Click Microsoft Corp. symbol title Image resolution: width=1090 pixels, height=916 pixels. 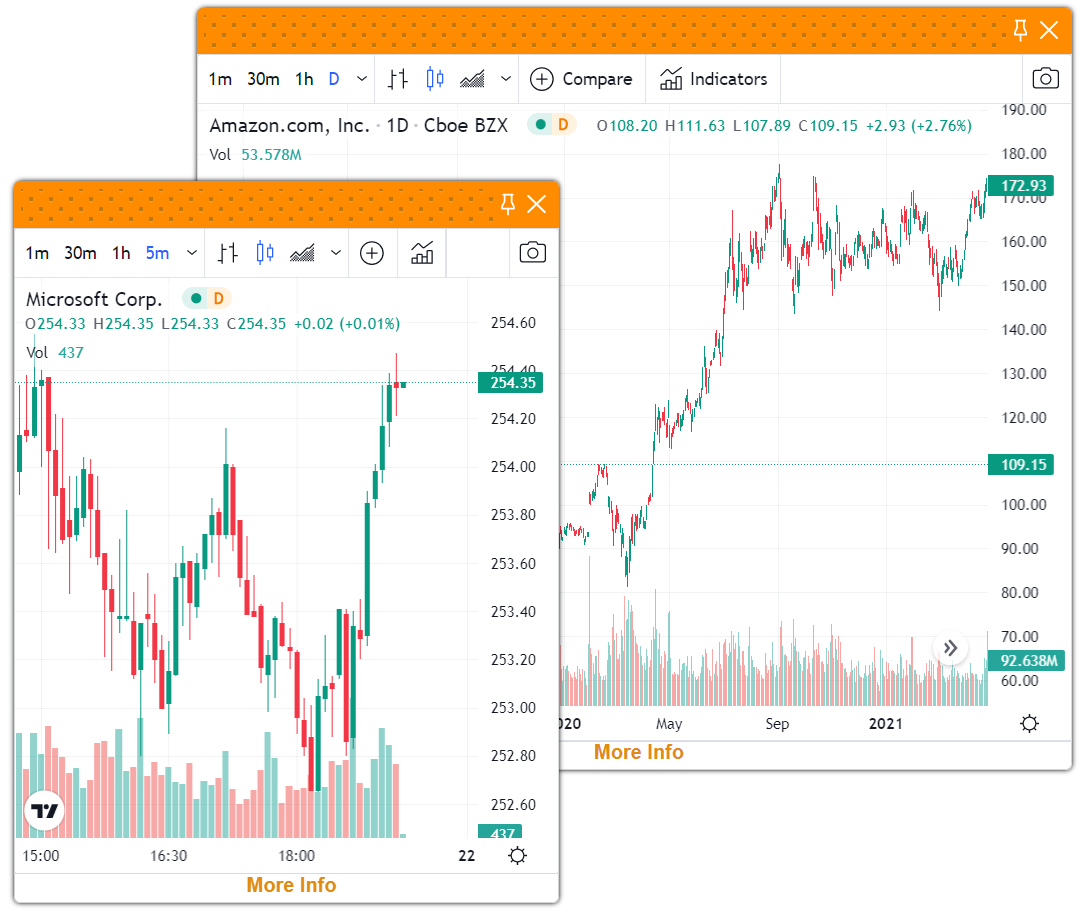pos(94,300)
